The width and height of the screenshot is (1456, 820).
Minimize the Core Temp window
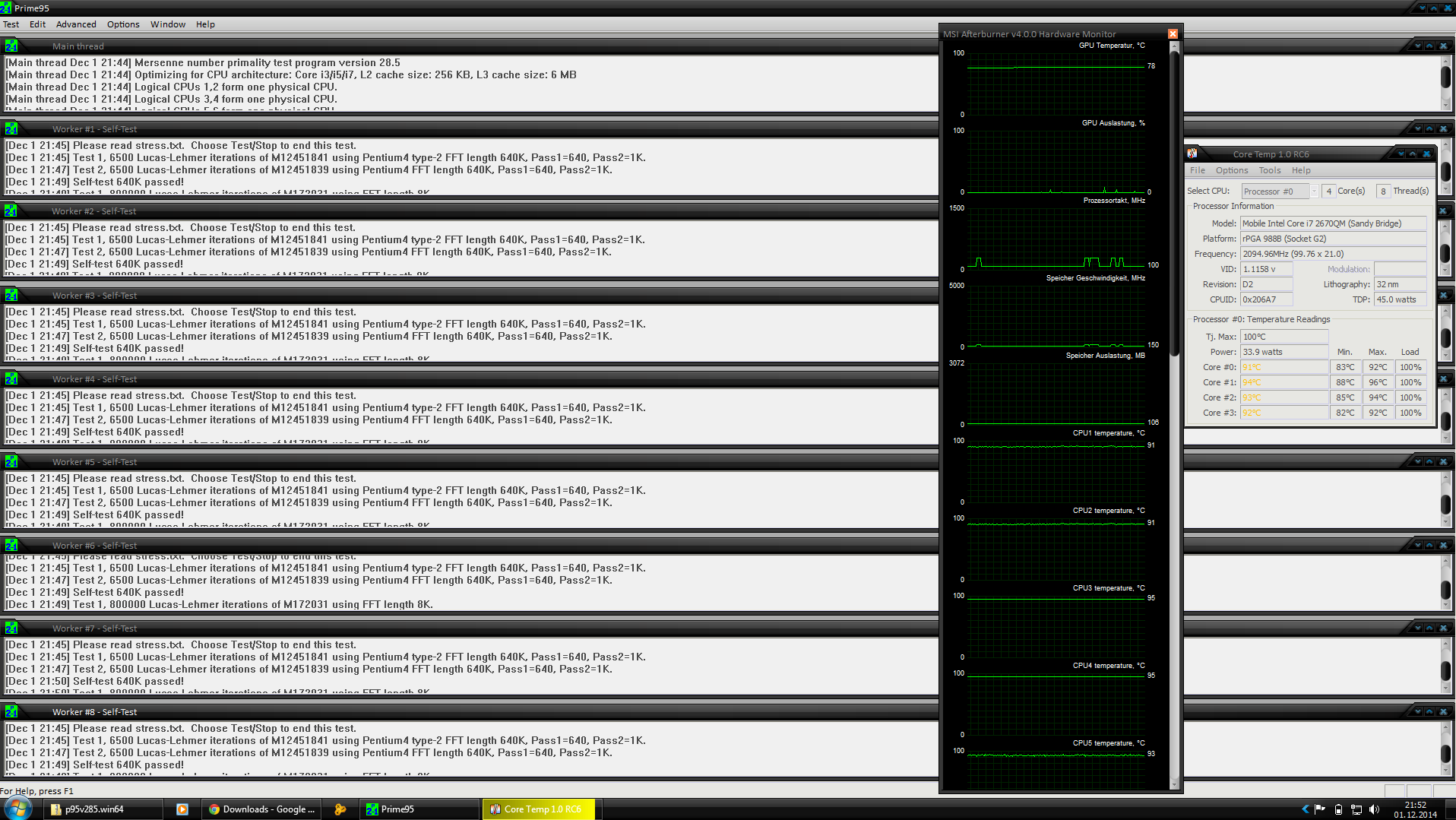(1401, 154)
